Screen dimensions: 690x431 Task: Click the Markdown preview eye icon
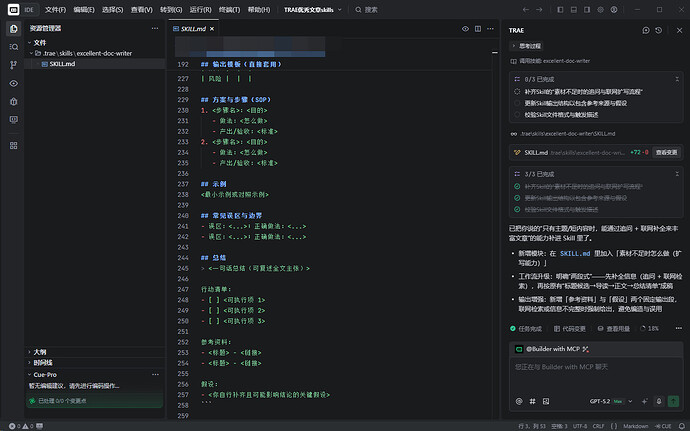click(466, 30)
